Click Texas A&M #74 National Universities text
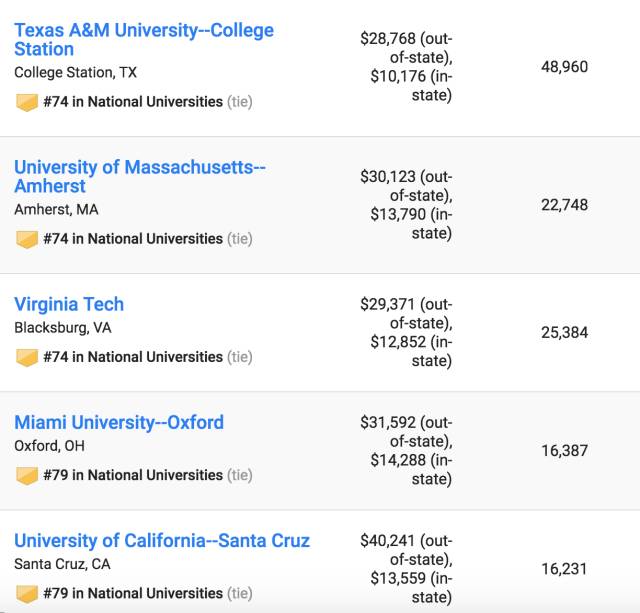Image resolution: width=640 pixels, height=613 pixels. coord(133,102)
